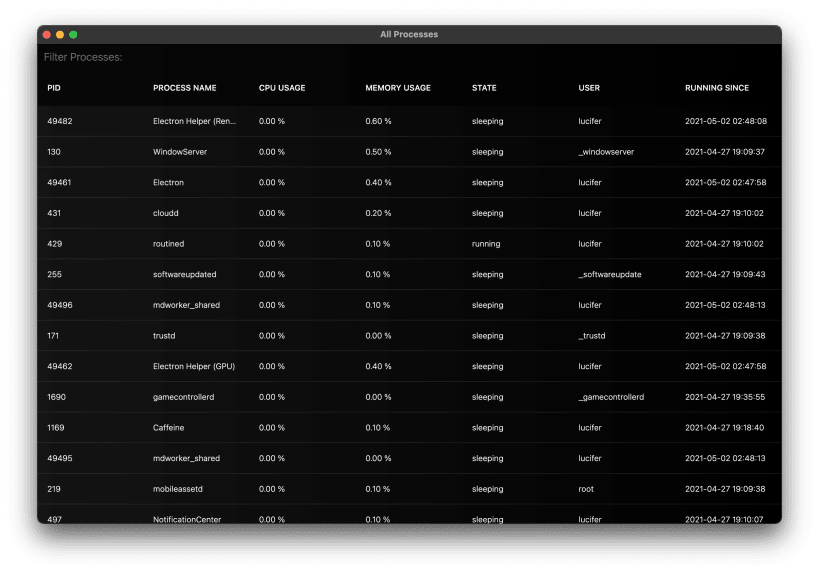This screenshot has height=573, width=819.
Task: Click memory usage 0.20 % cell
Action: tap(378, 213)
